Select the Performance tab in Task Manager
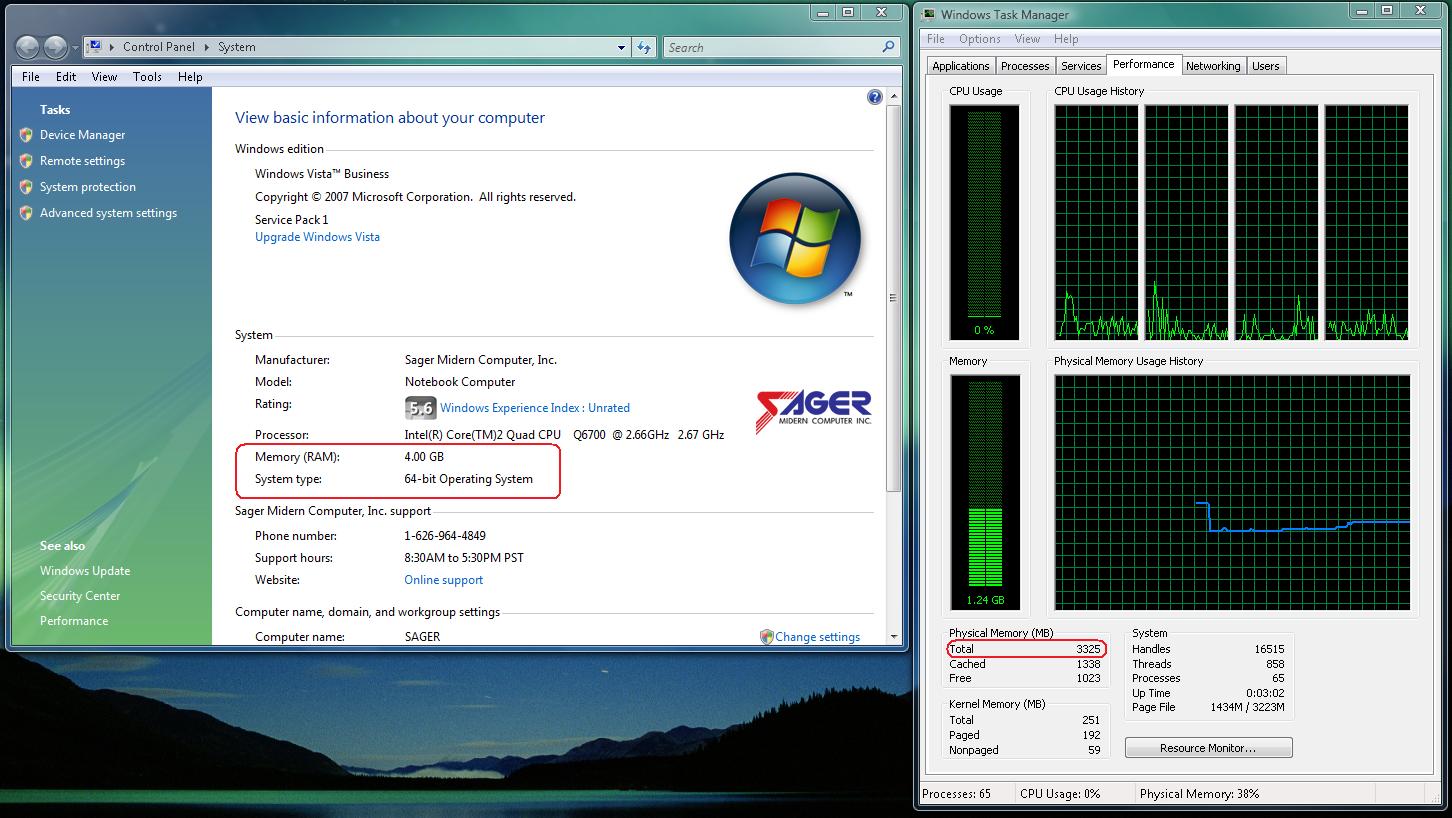Viewport: 1452px width, 818px height. point(1144,64)
